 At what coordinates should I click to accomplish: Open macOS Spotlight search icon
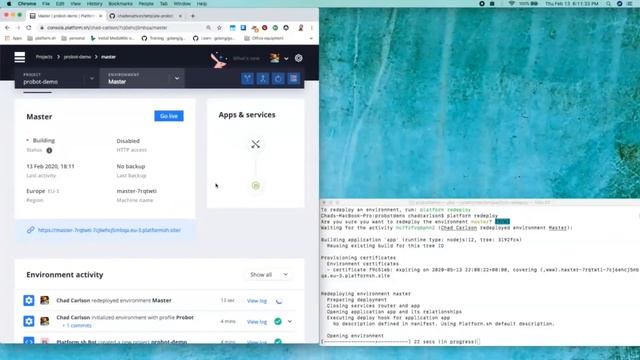point(609,4)
